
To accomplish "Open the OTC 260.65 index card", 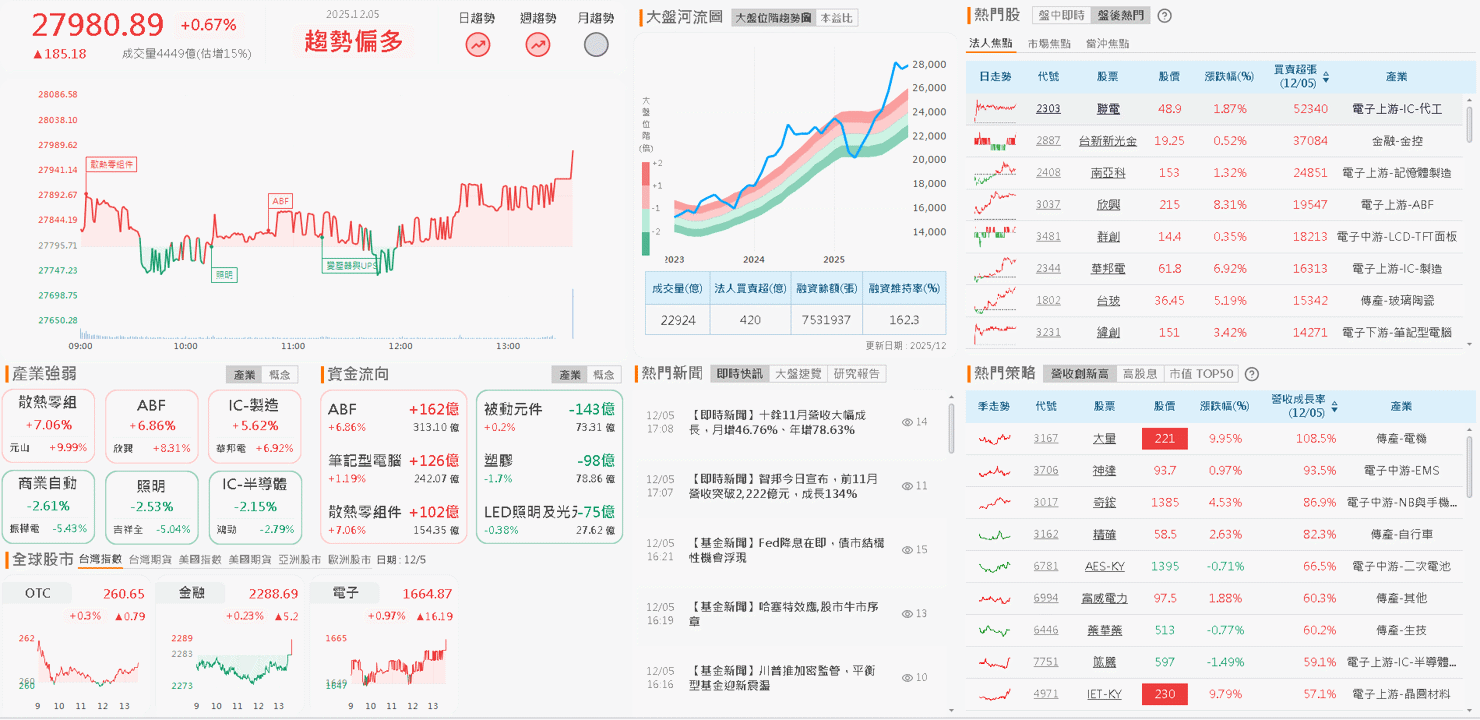I will click(x=76, y=644).
